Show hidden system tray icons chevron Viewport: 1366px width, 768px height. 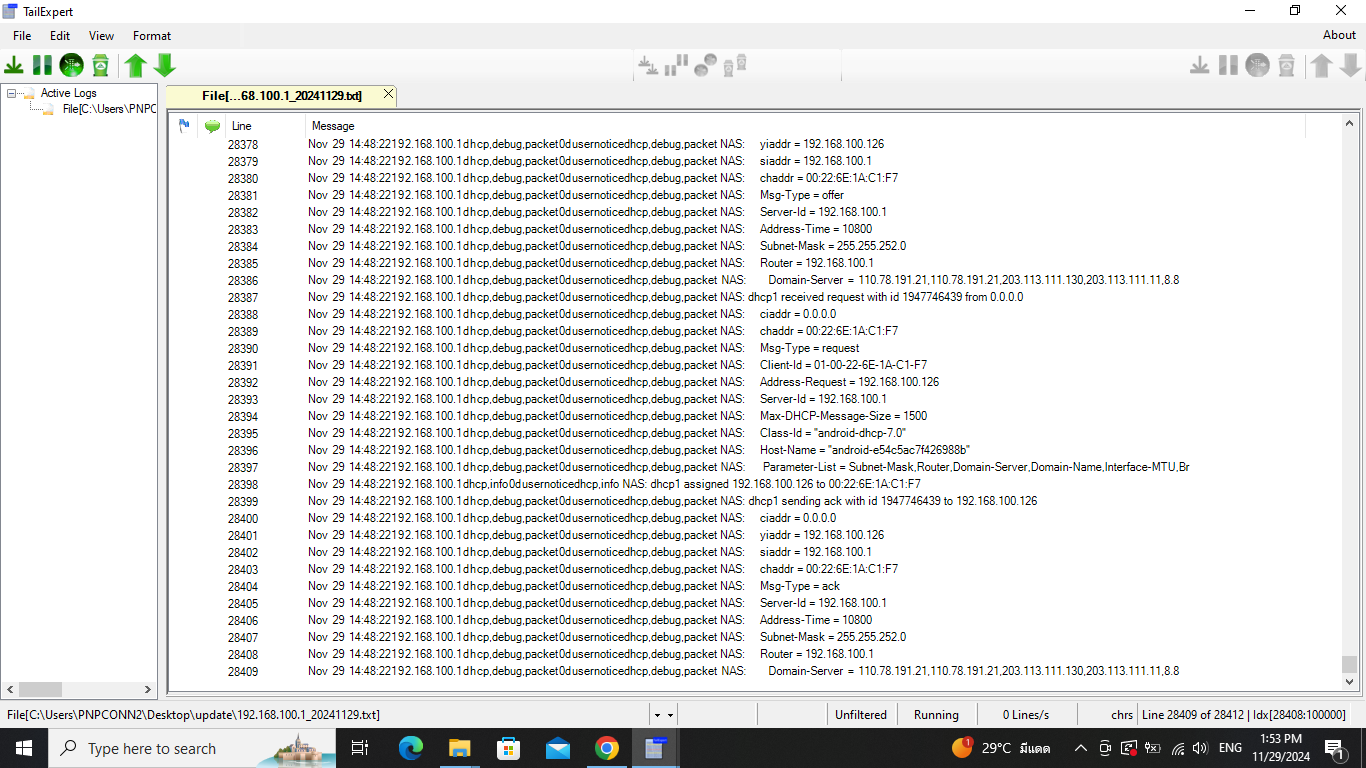1080,748
